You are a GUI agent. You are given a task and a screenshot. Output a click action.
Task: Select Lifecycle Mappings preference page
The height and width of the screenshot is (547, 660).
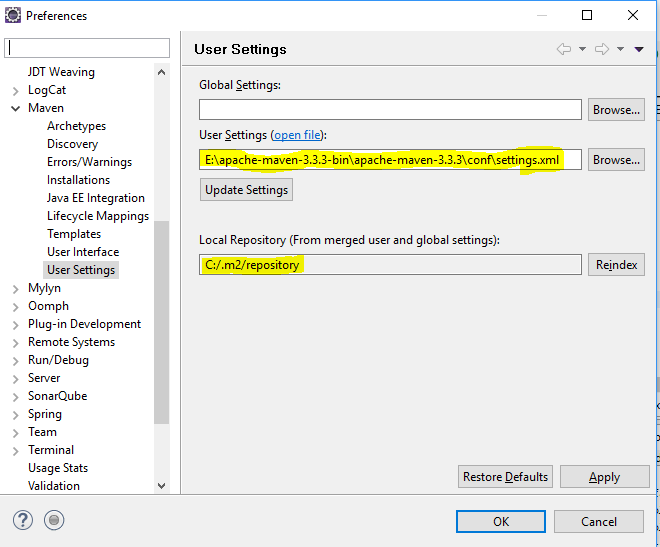point(98,216)
